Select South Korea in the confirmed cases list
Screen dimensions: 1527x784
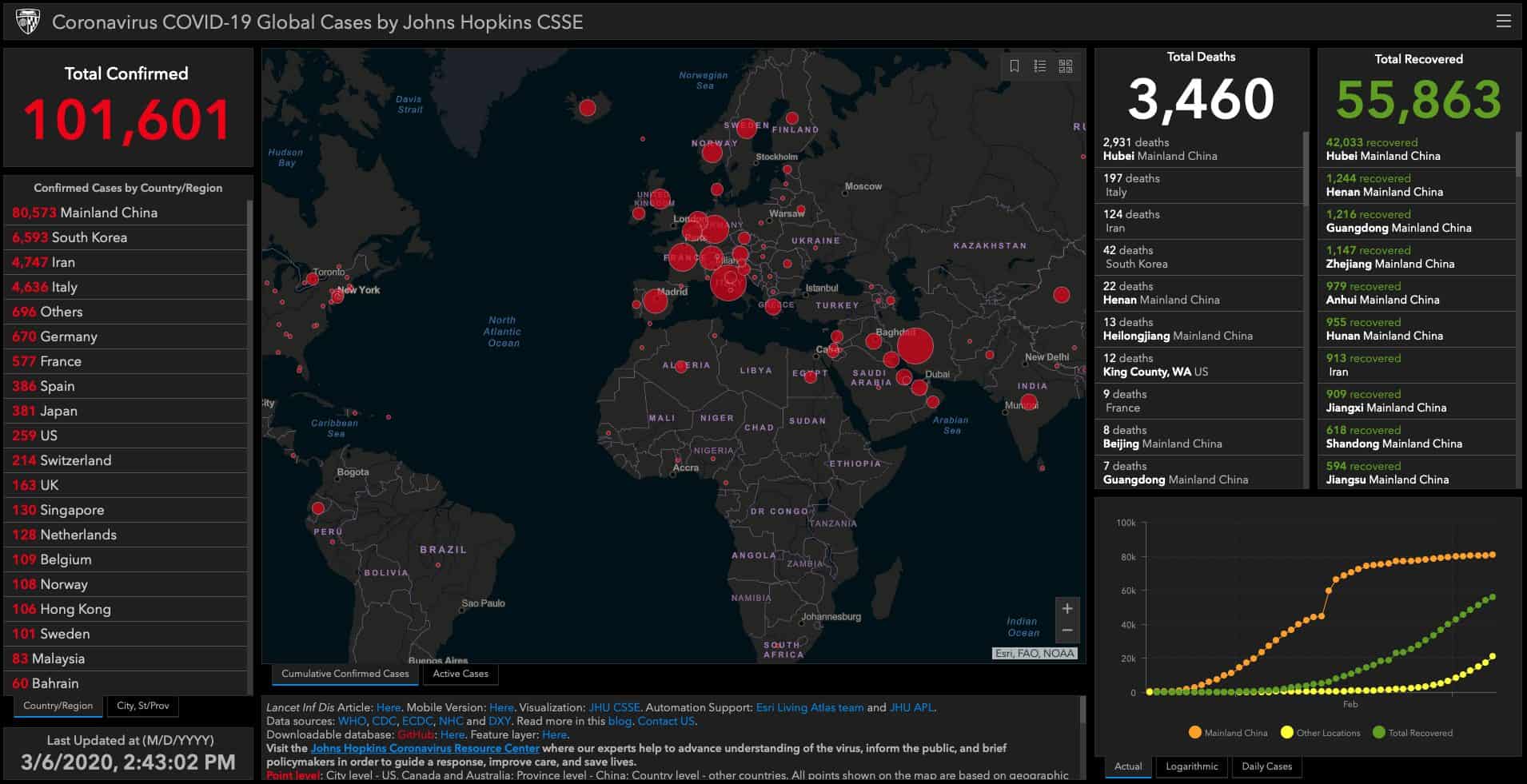[x=89, y=237]
